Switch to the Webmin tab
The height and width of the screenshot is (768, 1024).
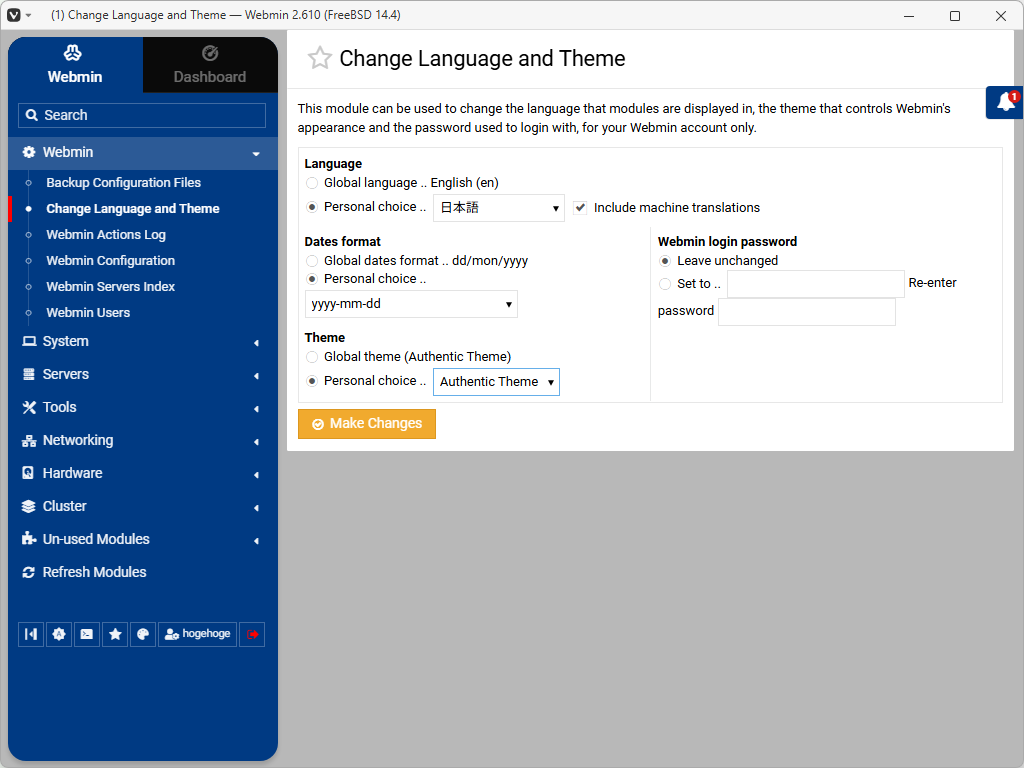(75, 65)
